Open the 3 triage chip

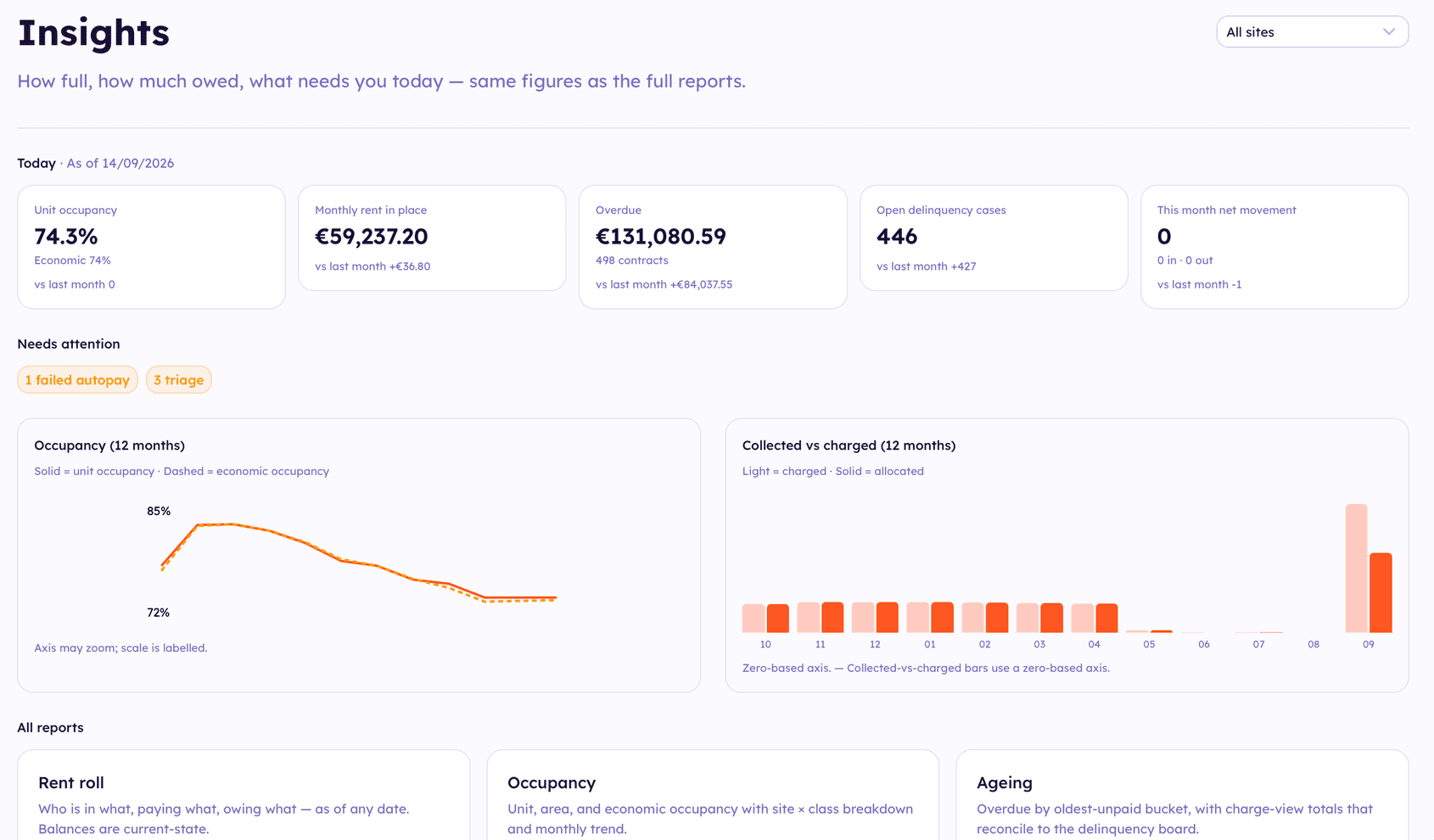(x=179, y=380)
